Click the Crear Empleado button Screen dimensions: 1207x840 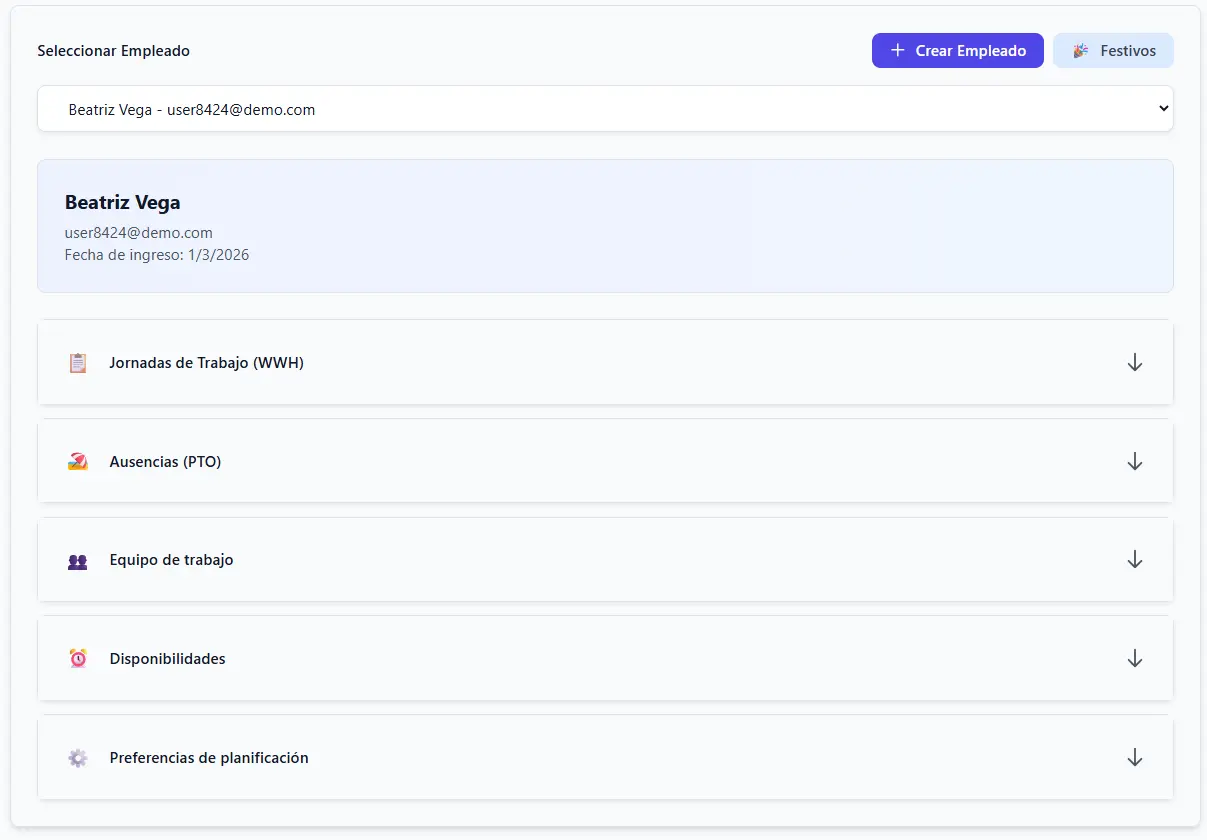pos(958,51)
